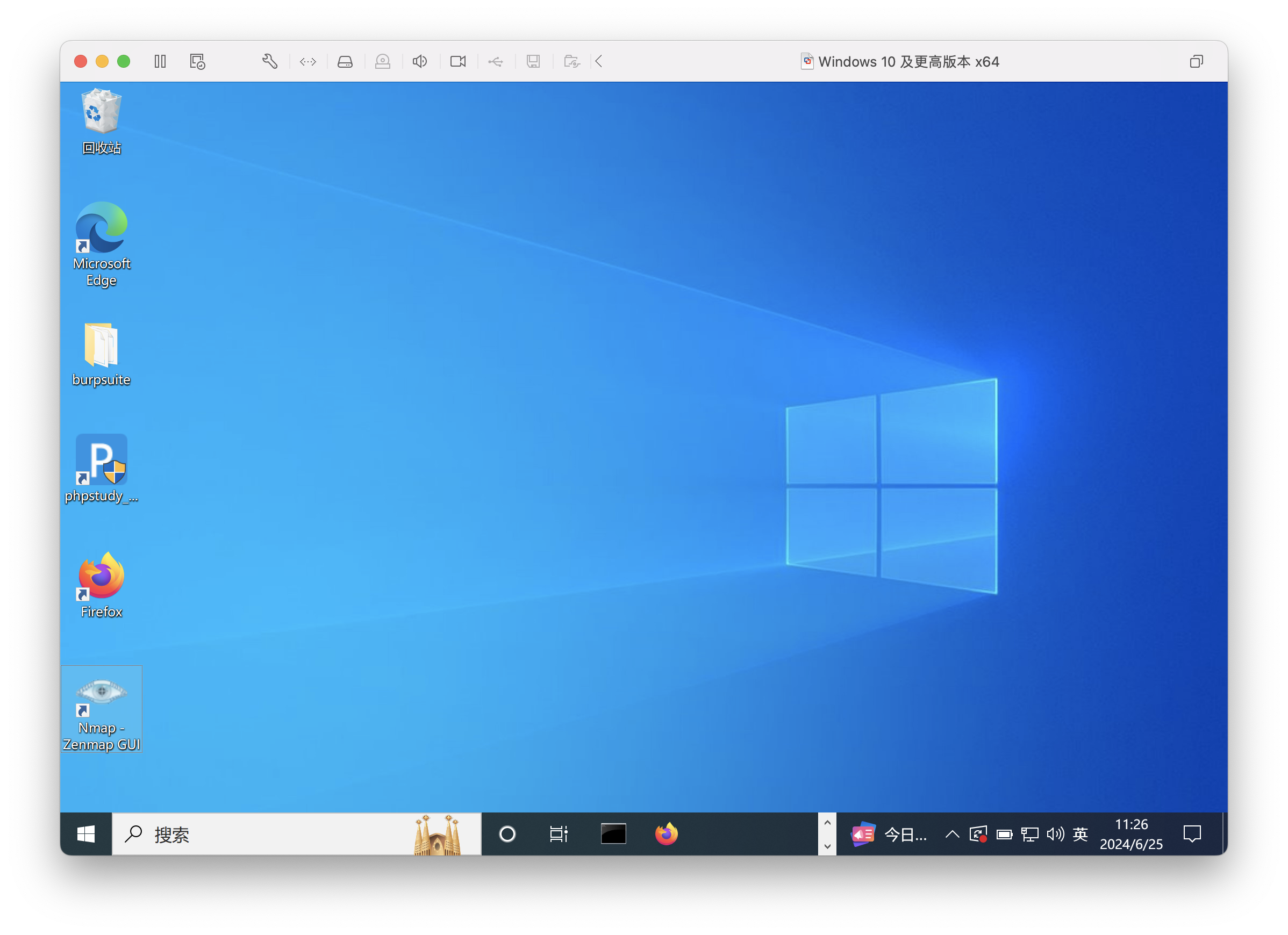Open the VM snapshot manager icon
This screenshot has height=935, width=1288.
pos(197,61)
